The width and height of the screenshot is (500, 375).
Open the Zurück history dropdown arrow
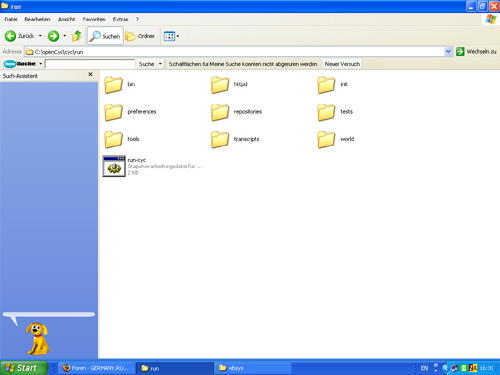coord(40,36)
